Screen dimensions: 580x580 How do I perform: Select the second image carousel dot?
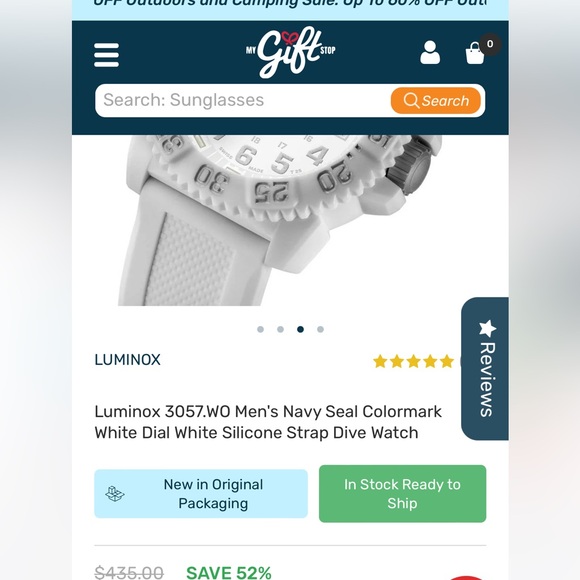pyautogui.click(x=280, y=329)
